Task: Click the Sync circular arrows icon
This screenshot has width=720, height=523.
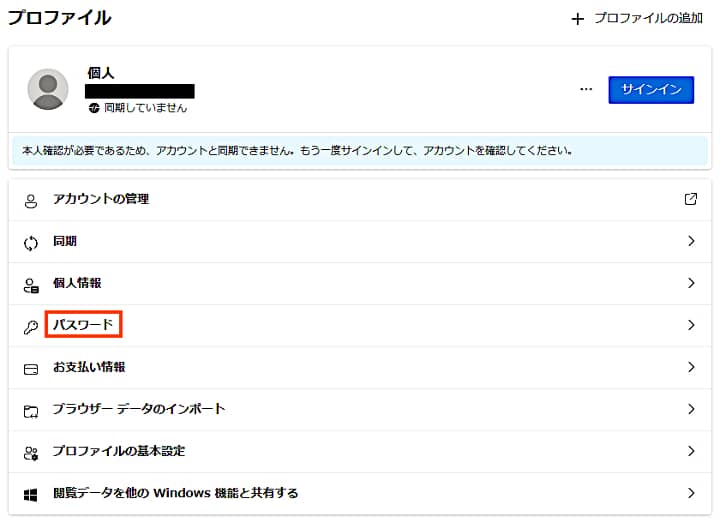Action: tap(31, 242)
